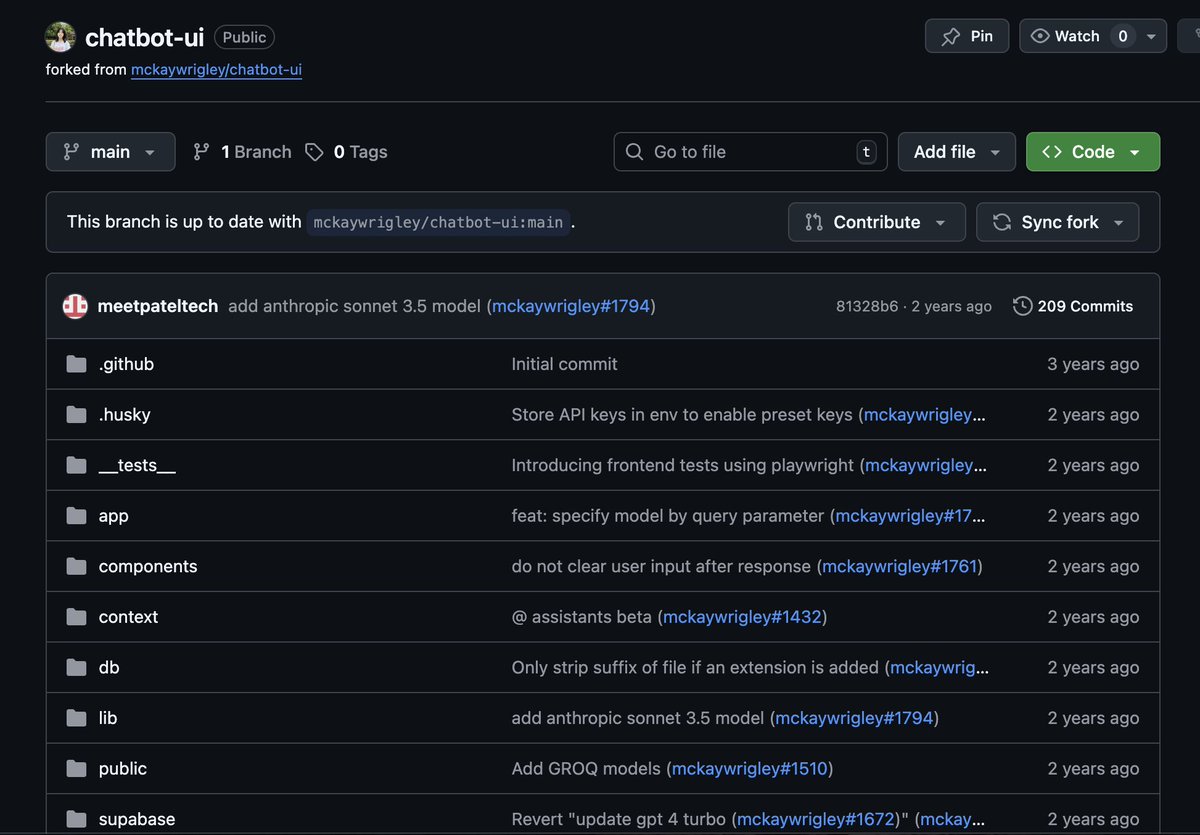Click 'add anthropic sonnet 3.5 model' in commit header
Screen dimensions: 1200x835
(x=354, y=306)
